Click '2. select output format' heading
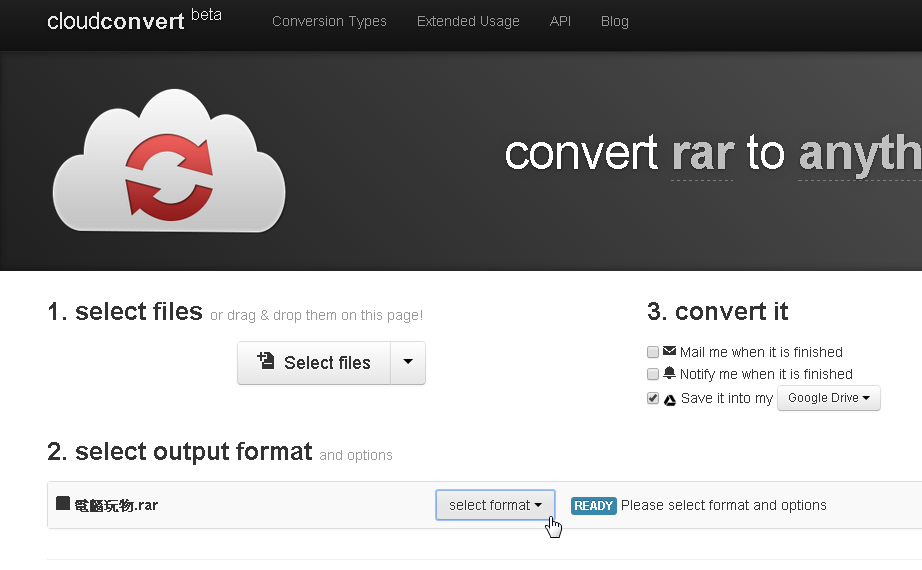 [x=179, y=452]
